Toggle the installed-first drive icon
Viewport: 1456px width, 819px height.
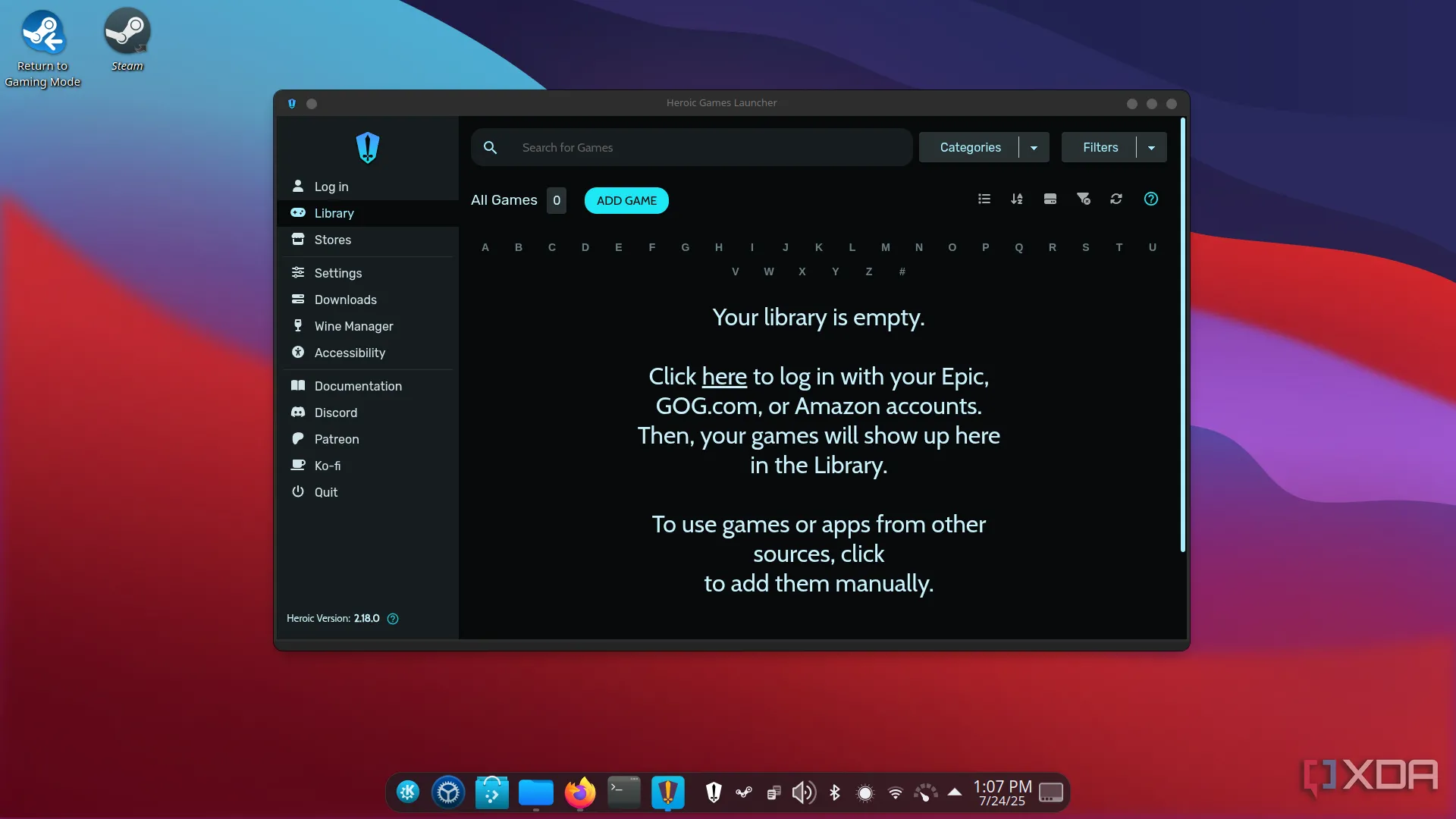[1050, 199]
